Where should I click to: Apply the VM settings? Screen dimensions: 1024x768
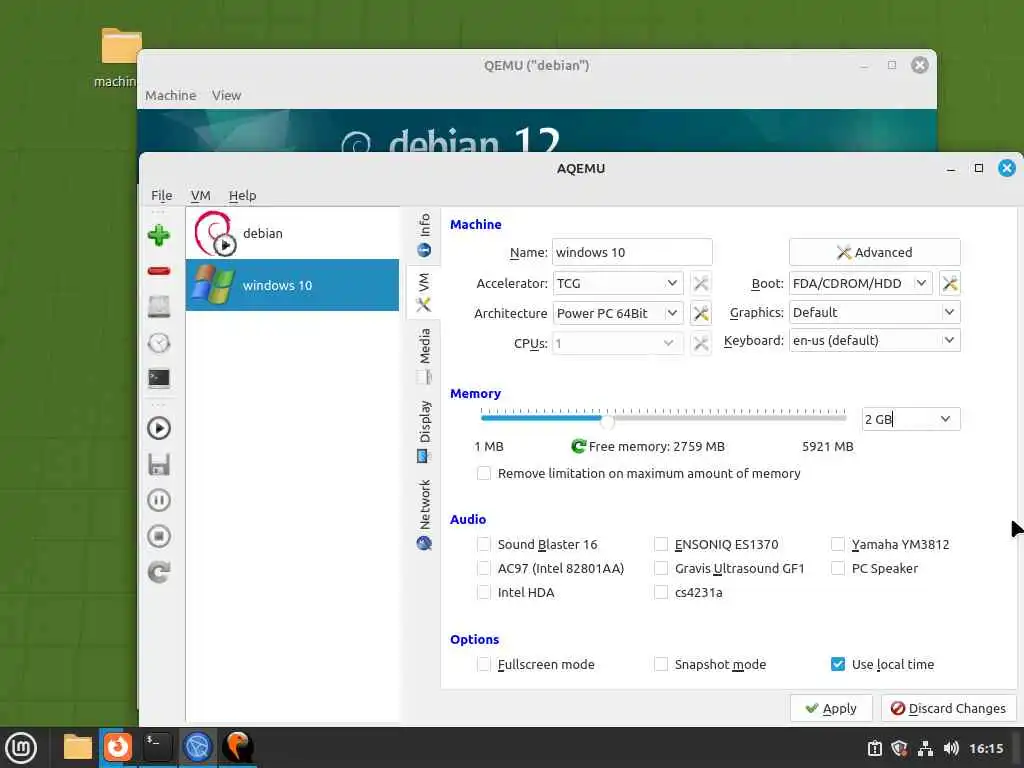tap(831, 709)
